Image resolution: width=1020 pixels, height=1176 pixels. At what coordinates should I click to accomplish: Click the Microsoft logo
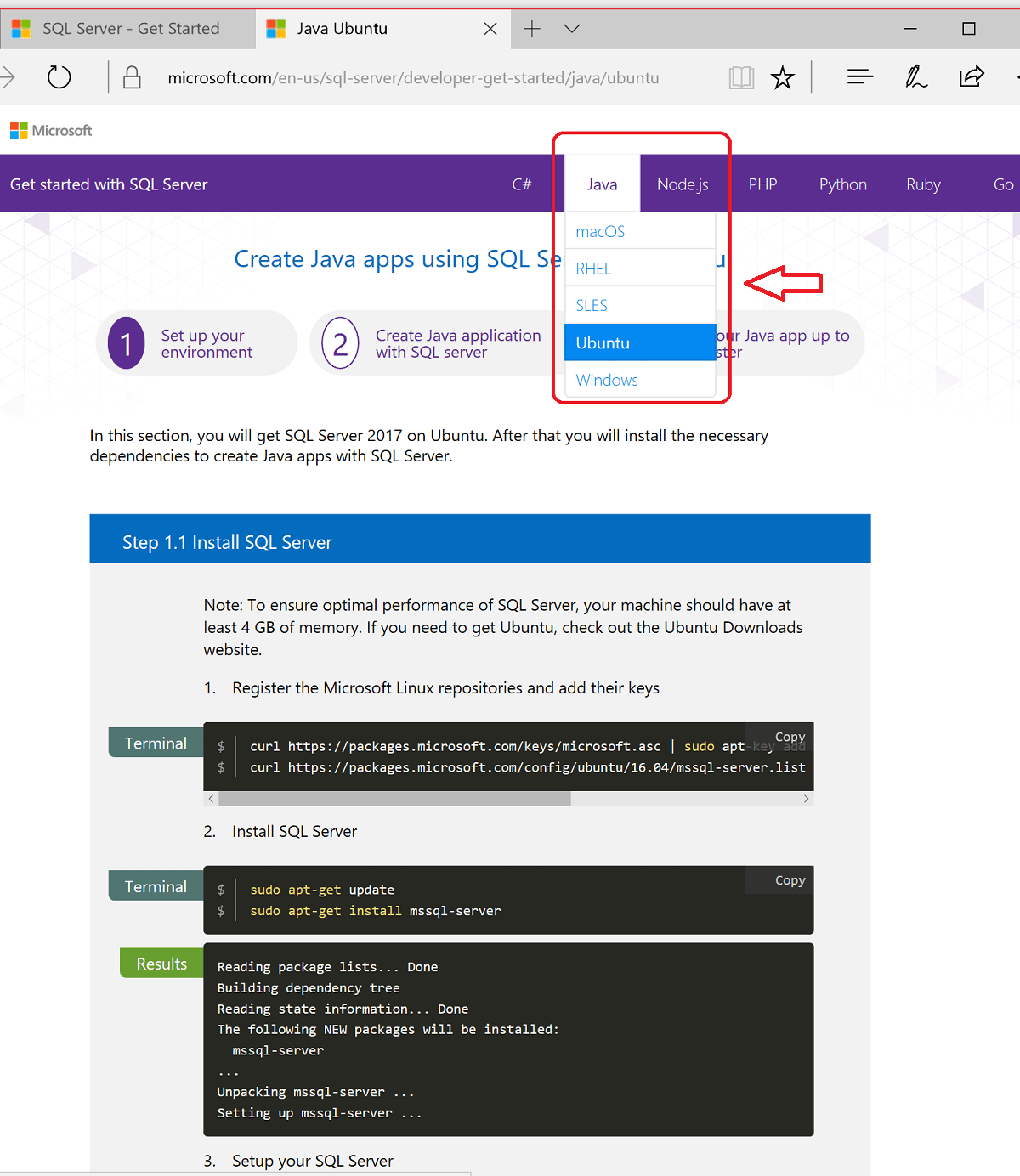click(x=51, y=130)
